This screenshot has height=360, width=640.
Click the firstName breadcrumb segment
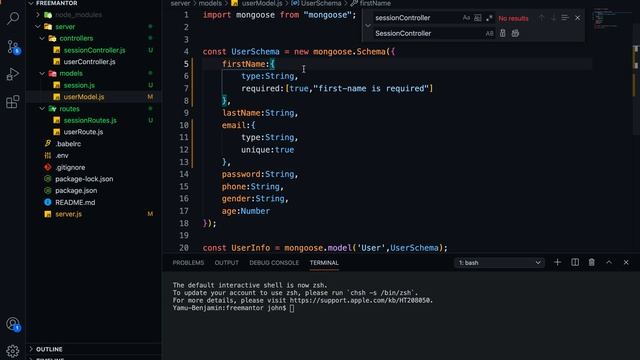click(371, 3)
